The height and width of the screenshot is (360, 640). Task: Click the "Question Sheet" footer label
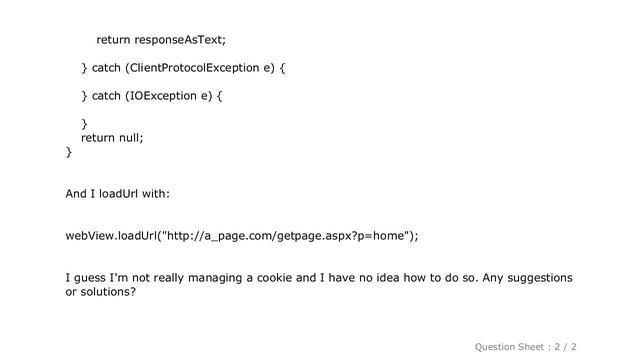pos(509,347)
